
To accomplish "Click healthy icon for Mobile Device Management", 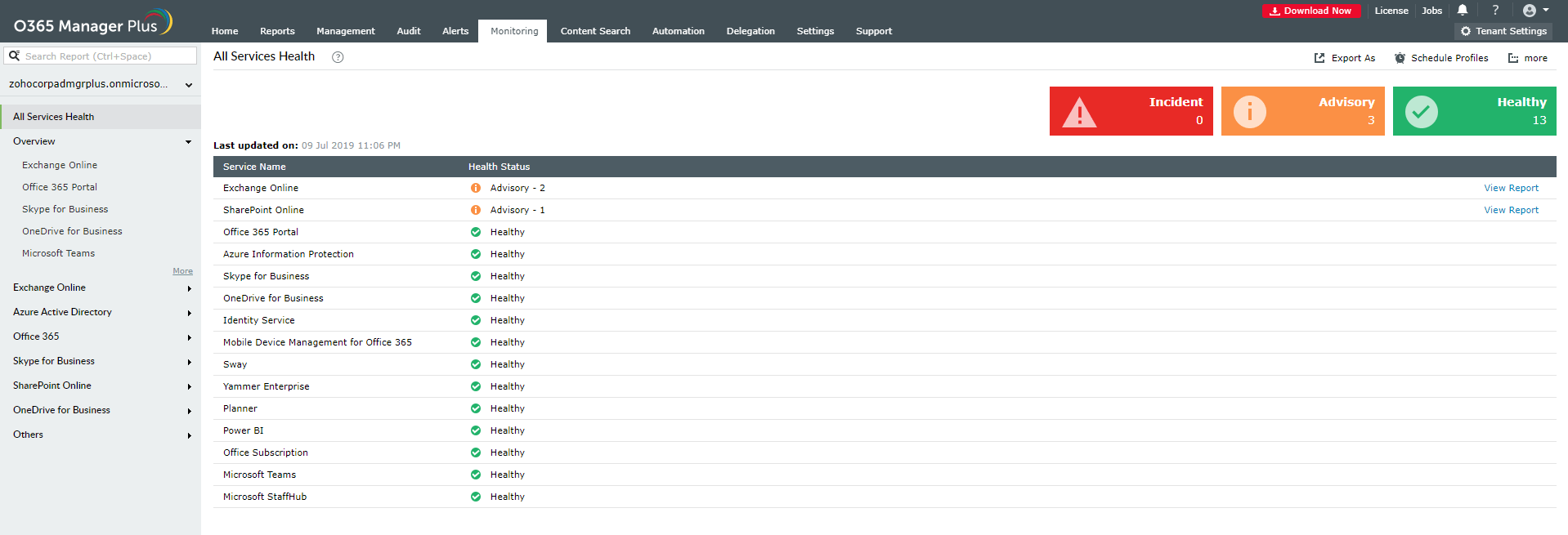I will (476, 342).
